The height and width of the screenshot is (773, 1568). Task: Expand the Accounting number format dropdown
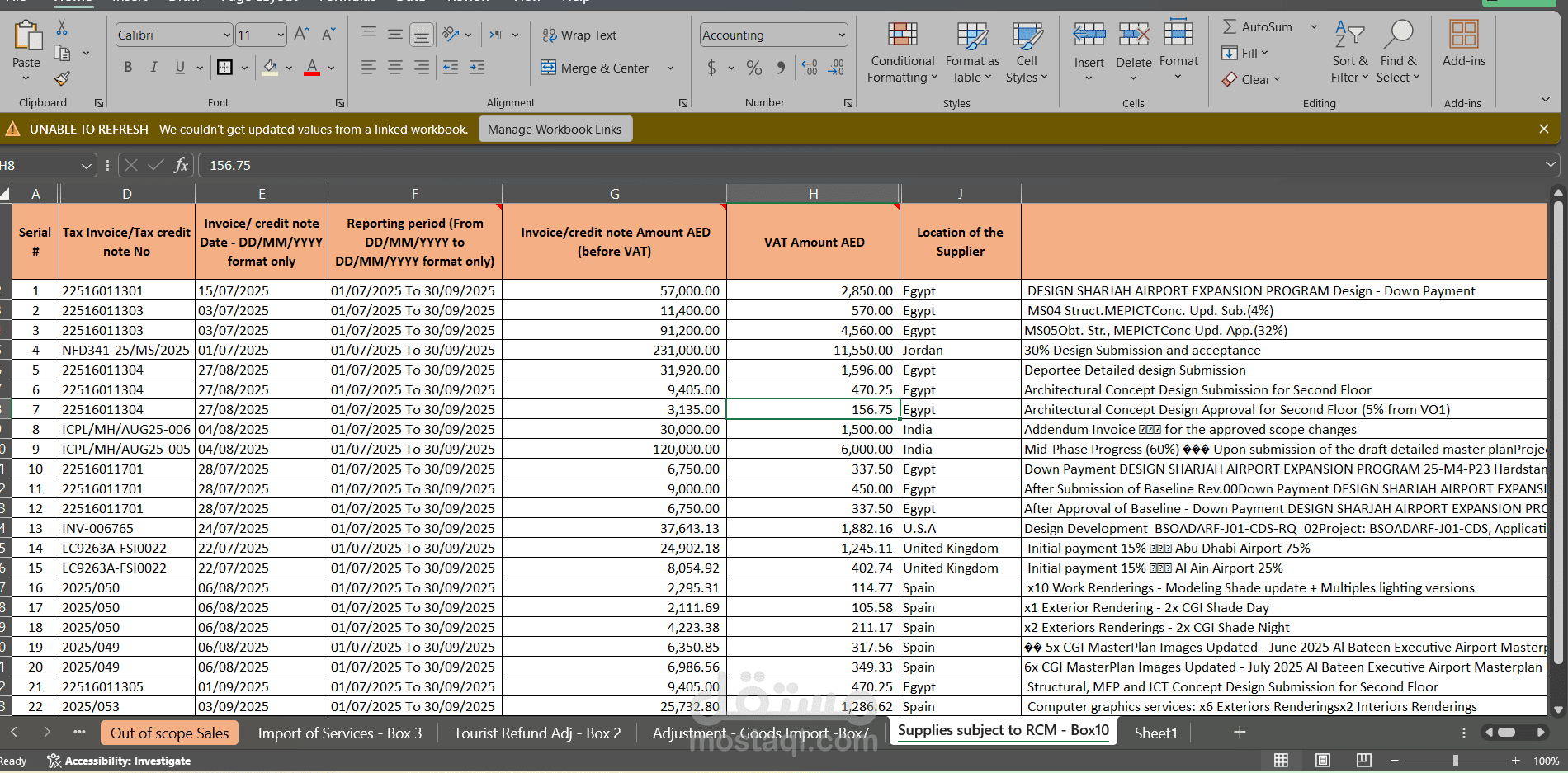pyautogui.click(x=841, y=35)
